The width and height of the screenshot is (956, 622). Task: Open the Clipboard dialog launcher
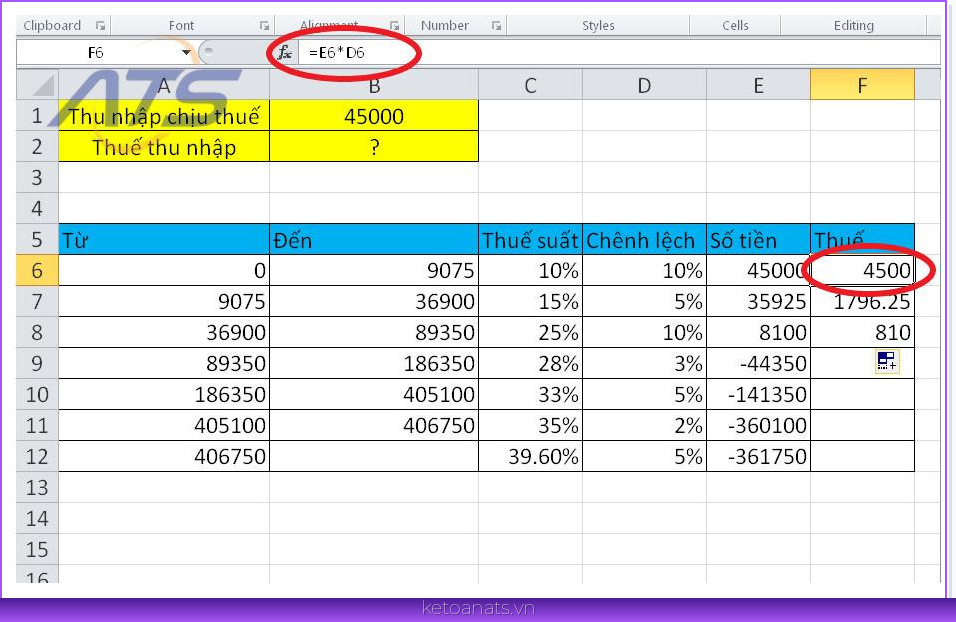[x=101, y=26]
